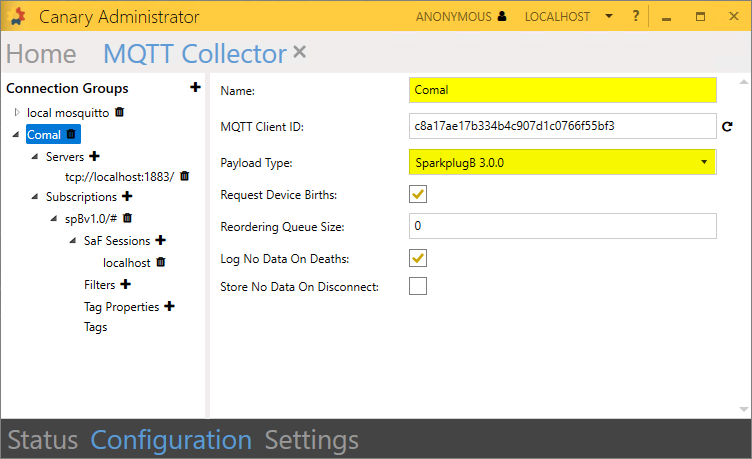The image size is (752, 459).
Task: Close the MQTT Collector tab
Action: (300, 52)
